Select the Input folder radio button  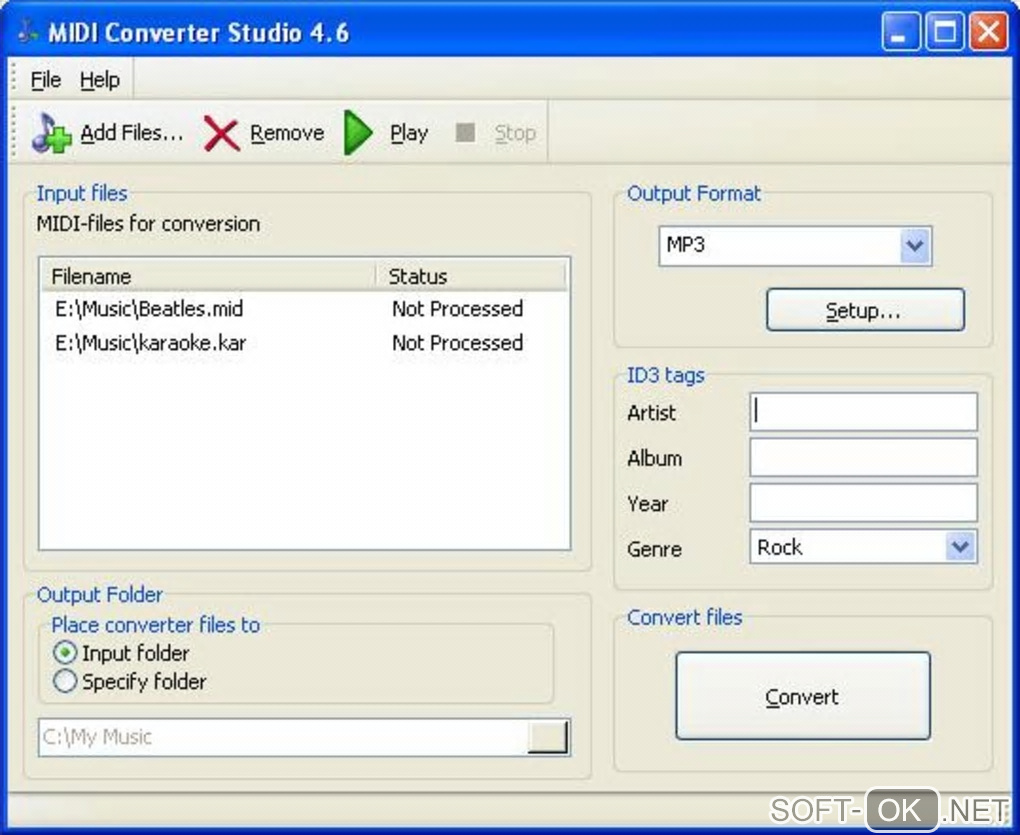pos(65,652)
